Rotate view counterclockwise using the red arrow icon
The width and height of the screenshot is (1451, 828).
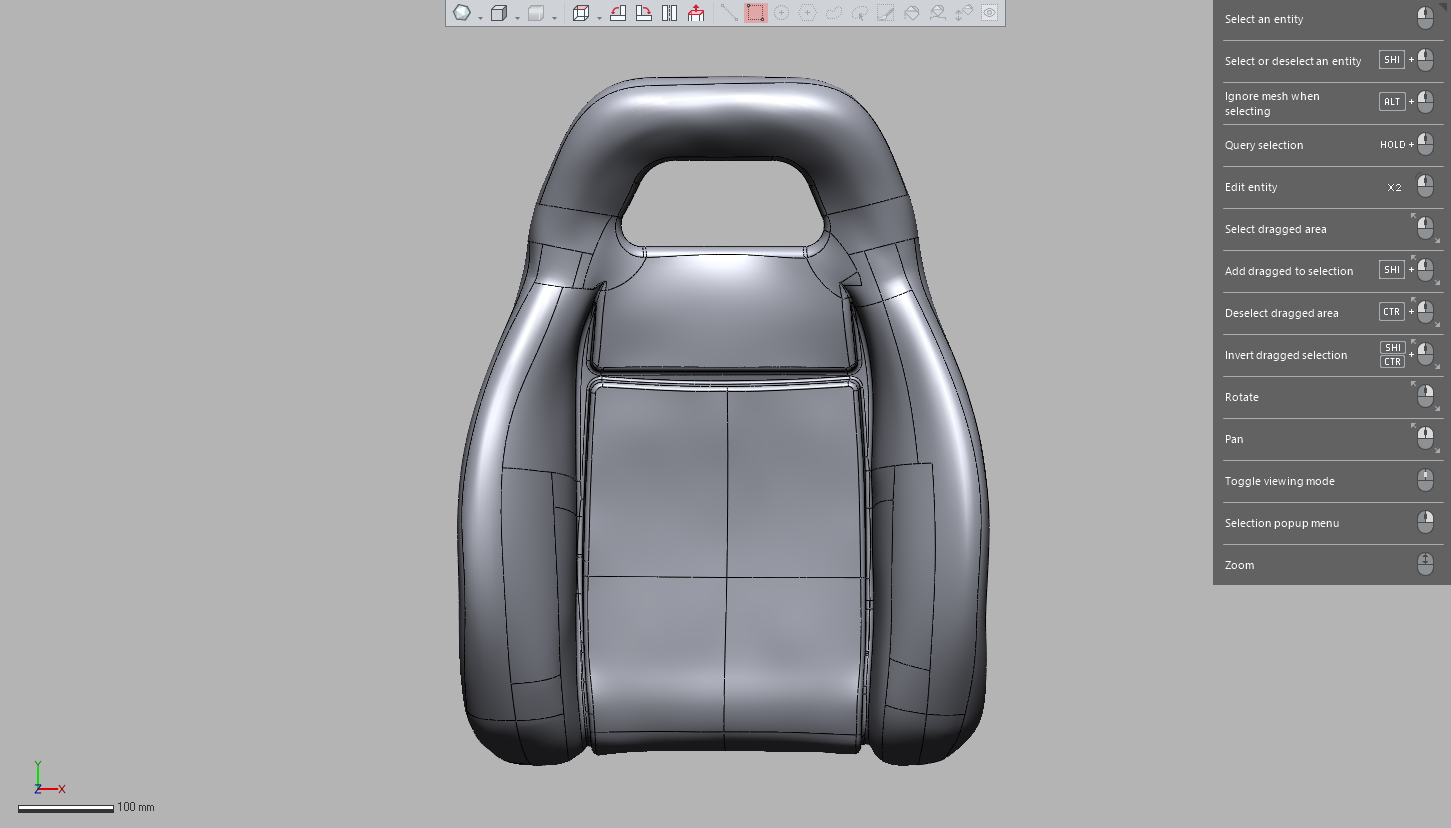pos(618,13)
